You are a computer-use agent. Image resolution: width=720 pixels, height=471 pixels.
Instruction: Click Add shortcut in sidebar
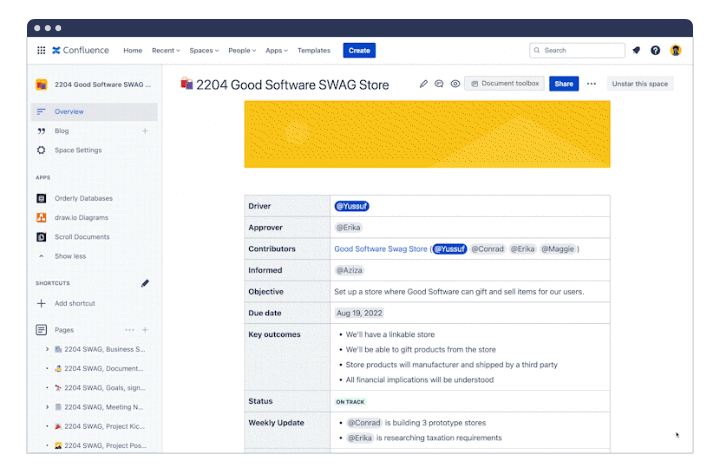pos(75,303)
